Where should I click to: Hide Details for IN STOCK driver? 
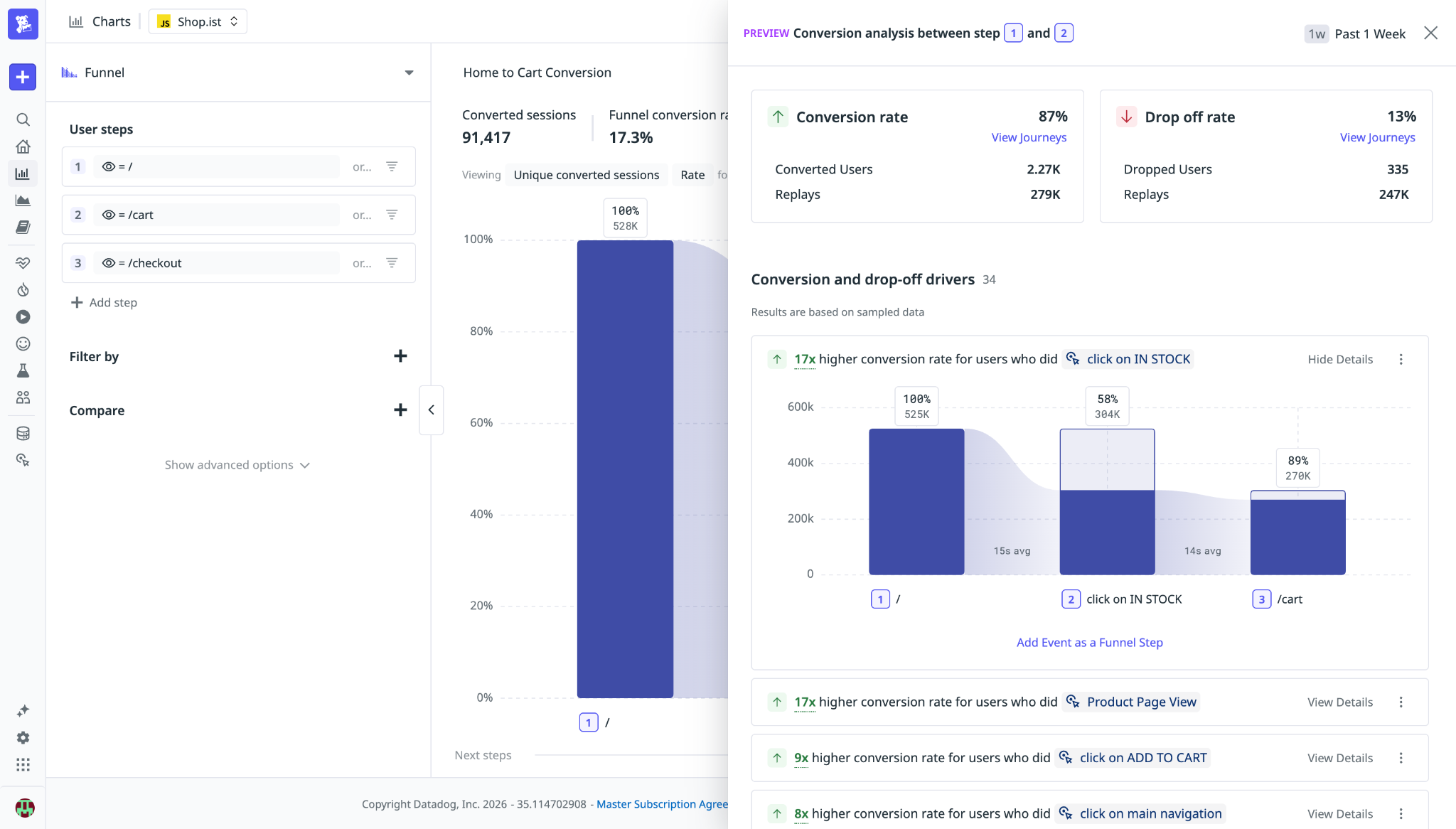click(x=1340, y=359)
